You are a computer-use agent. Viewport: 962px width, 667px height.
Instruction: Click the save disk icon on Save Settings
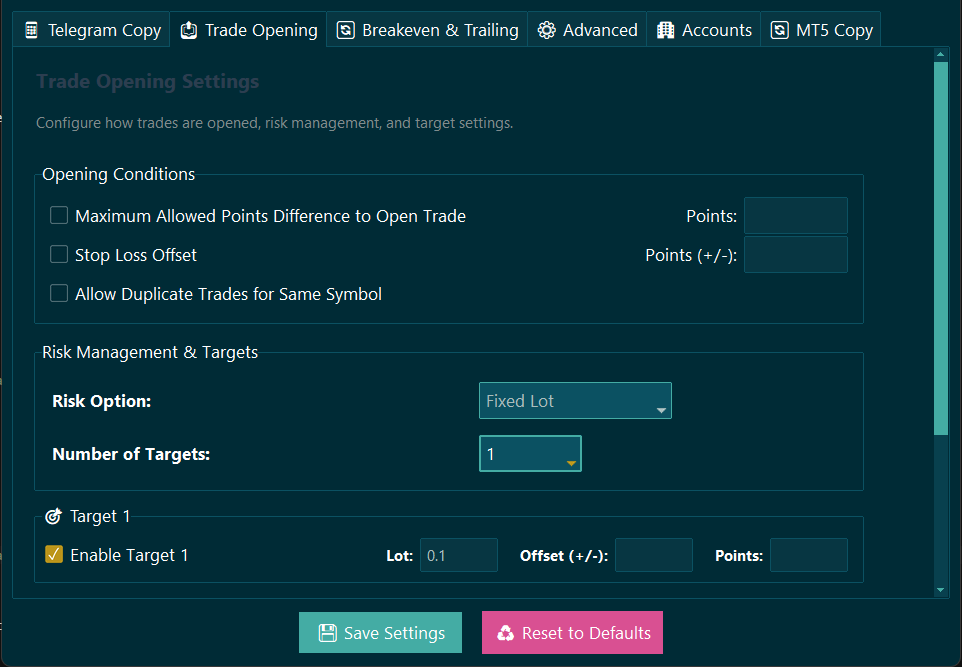(x=326, y=632)
